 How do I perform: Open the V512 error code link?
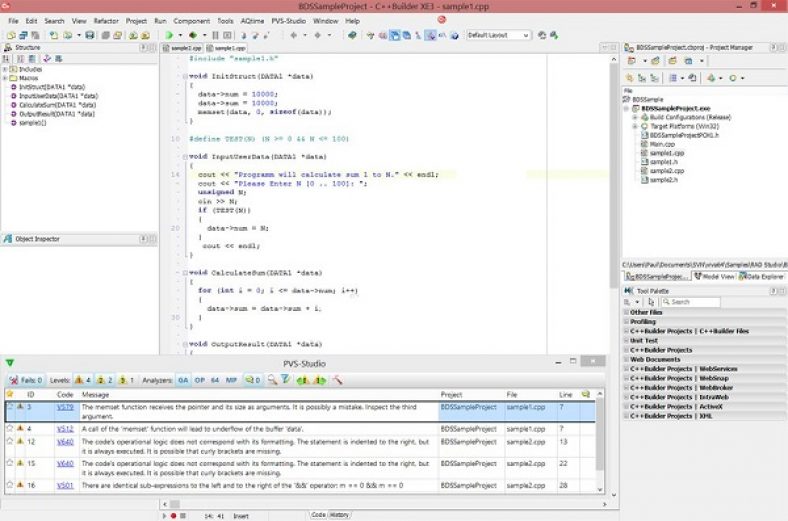pos(65,428)
